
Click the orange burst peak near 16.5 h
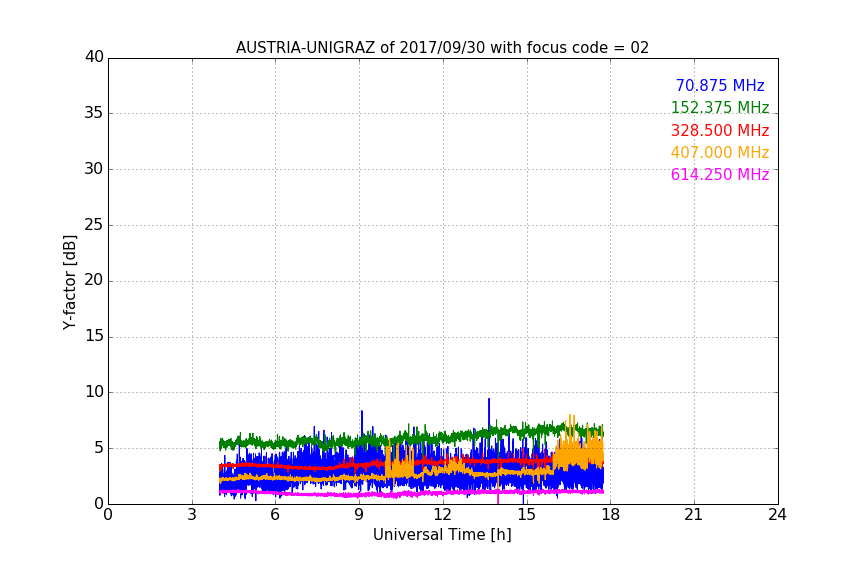pyautogui.click(x=570, y=416)
